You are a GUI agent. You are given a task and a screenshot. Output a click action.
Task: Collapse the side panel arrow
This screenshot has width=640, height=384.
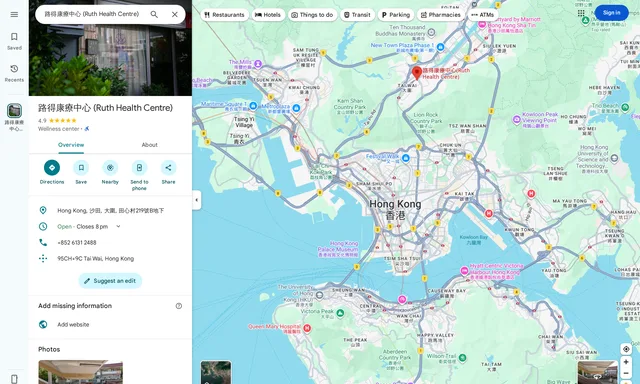pyautogui.click(x=197, y=200)
